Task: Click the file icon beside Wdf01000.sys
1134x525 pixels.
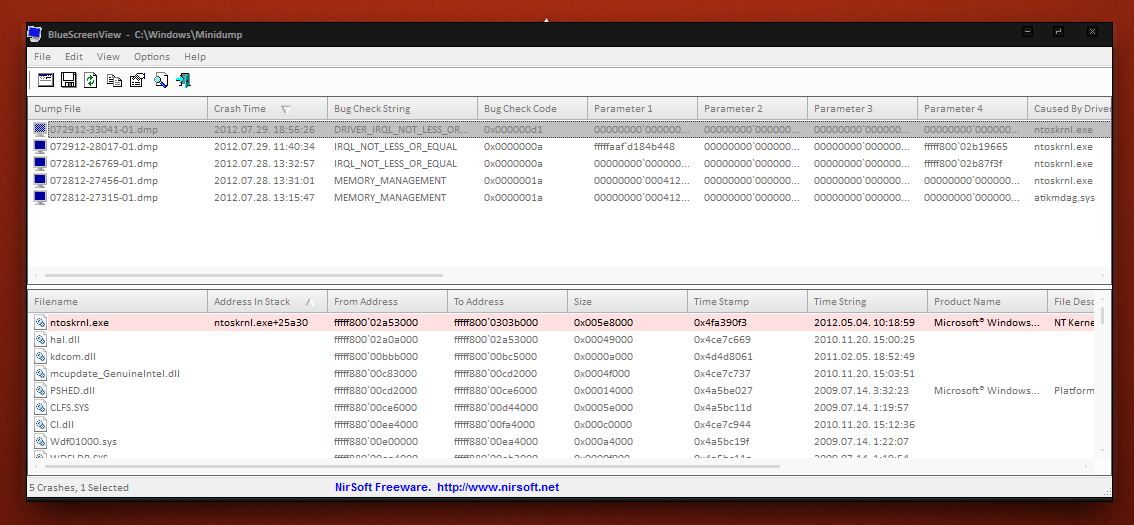Action: (x=40, y=441)
